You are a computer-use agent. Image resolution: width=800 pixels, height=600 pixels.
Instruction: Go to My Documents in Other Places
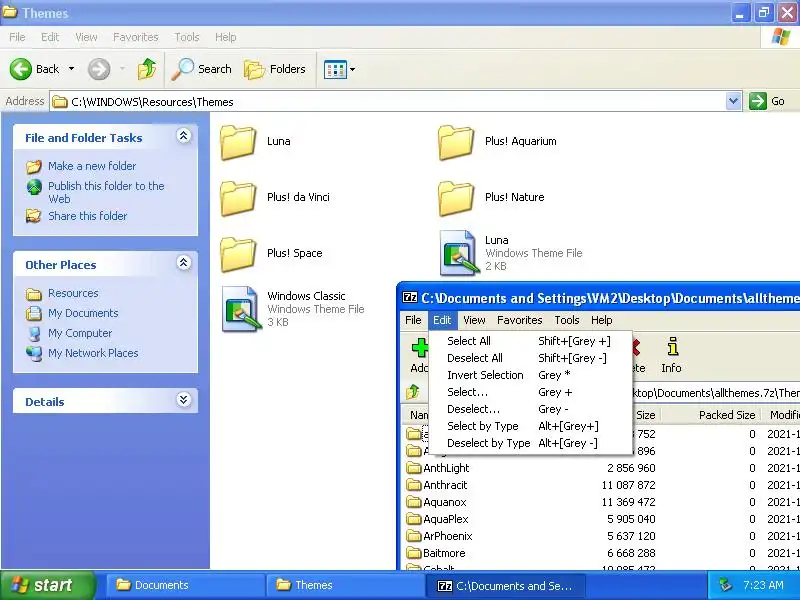pos(83,313)
